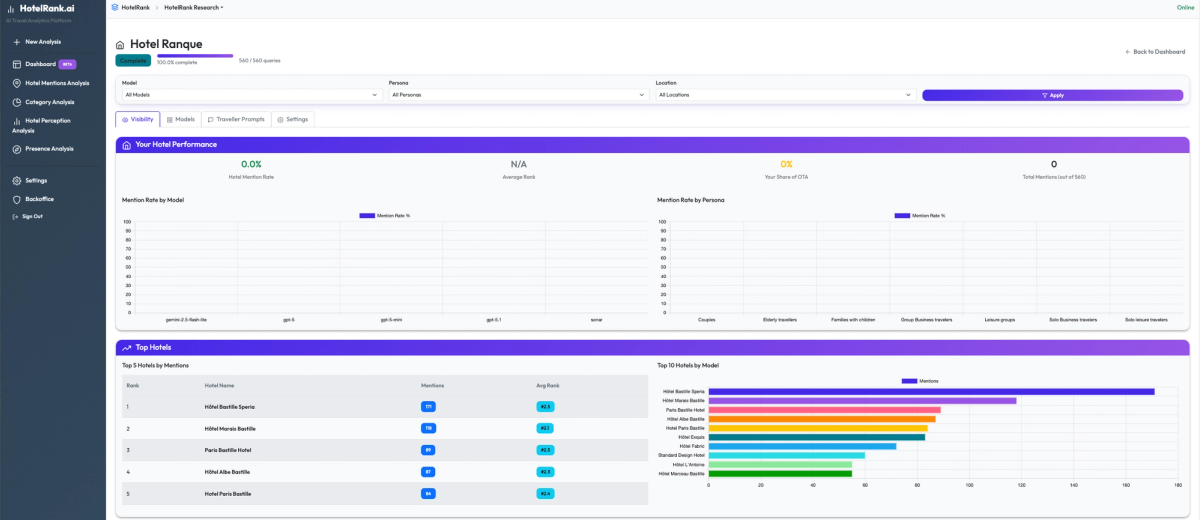Click the layered HotelRank breadcrumb icon
This screenshot has height=520, width=1200.
pyautogui.click(x=115, y=7)
